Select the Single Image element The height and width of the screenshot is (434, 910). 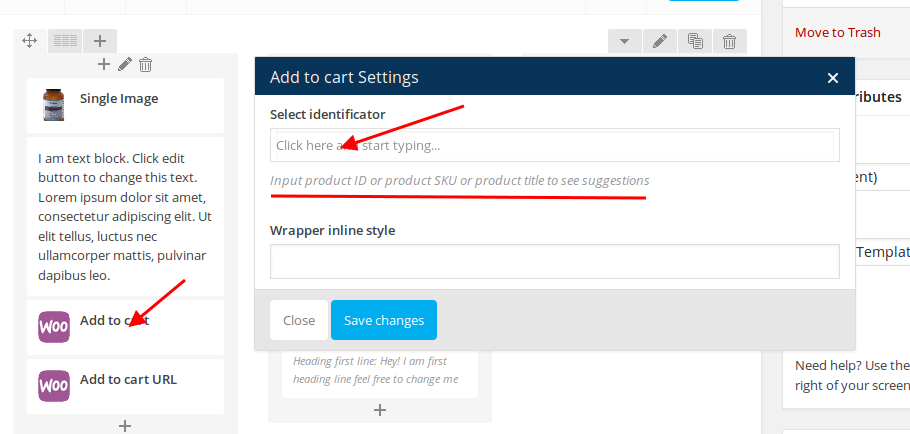pyautogui.click(x=125, y=106)
